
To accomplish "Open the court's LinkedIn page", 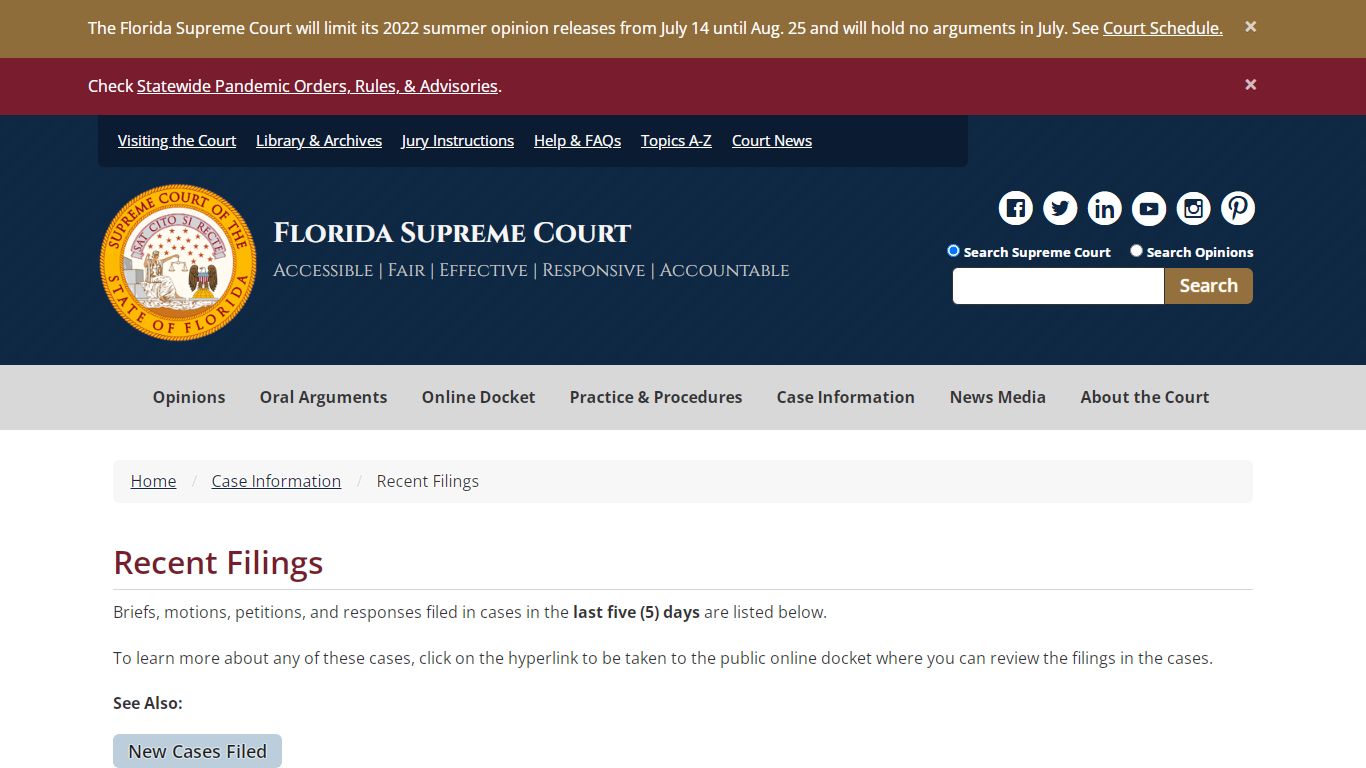I will (1105, 209).
